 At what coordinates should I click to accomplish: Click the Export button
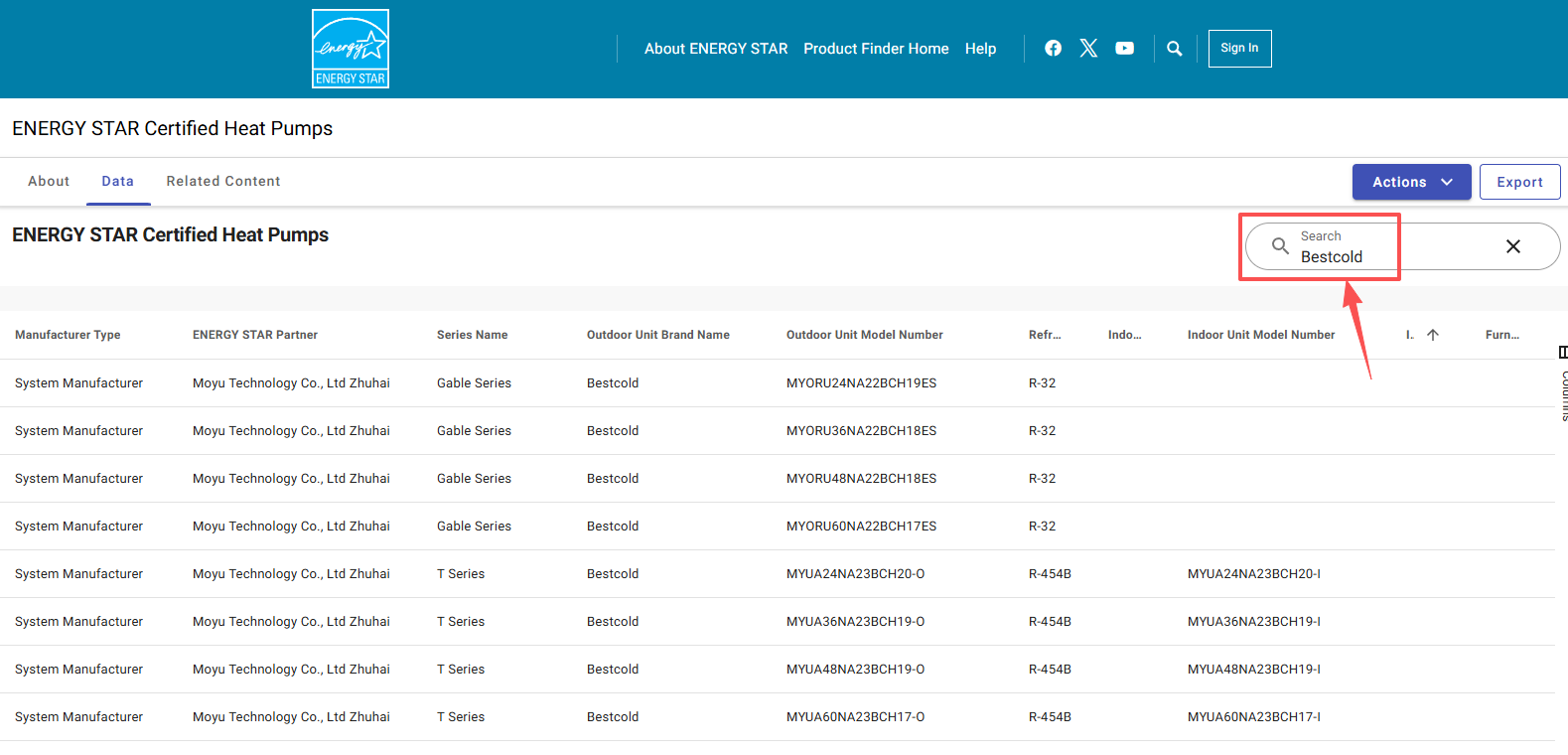[1520, 182]
